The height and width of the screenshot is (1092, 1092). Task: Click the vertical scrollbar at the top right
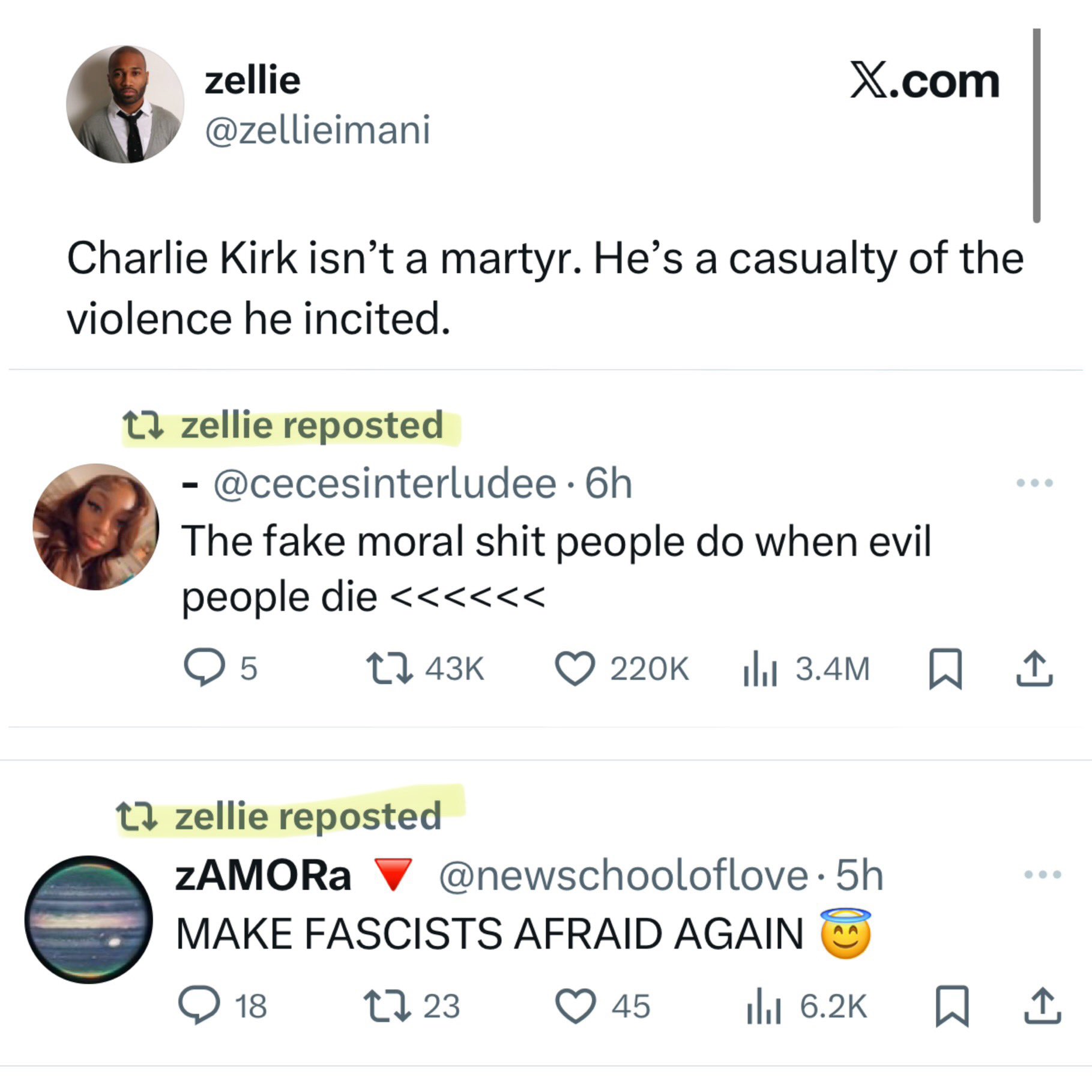(x=1036, y=125)
